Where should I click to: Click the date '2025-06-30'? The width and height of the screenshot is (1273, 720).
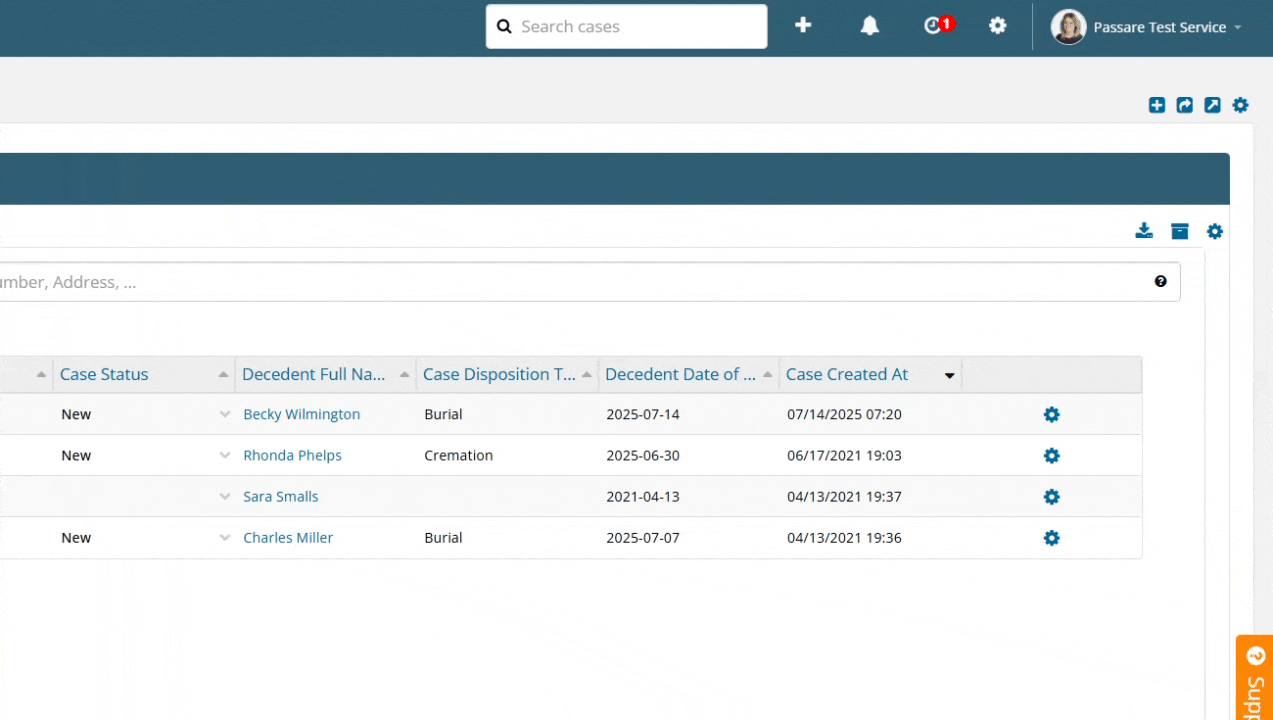click(x=643, y=455)
